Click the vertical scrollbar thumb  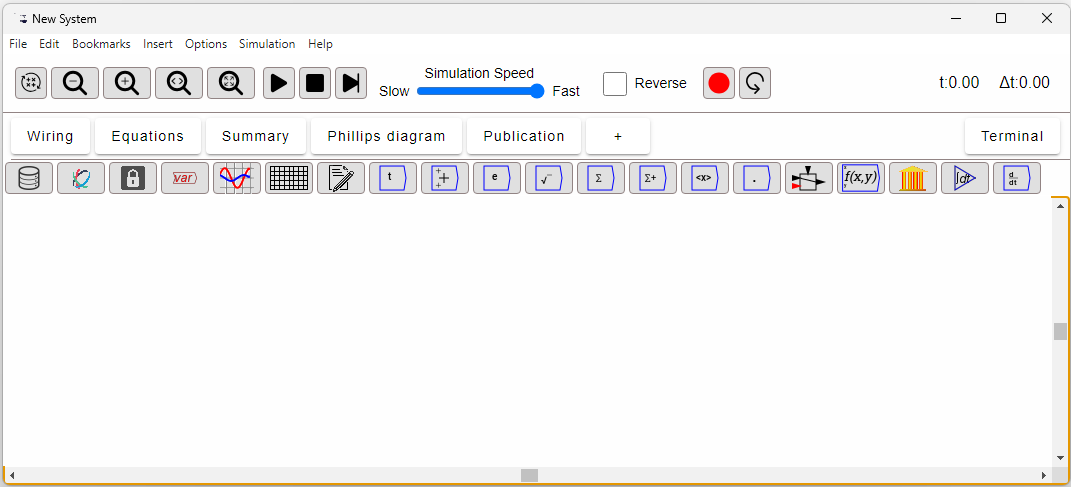1060,331
